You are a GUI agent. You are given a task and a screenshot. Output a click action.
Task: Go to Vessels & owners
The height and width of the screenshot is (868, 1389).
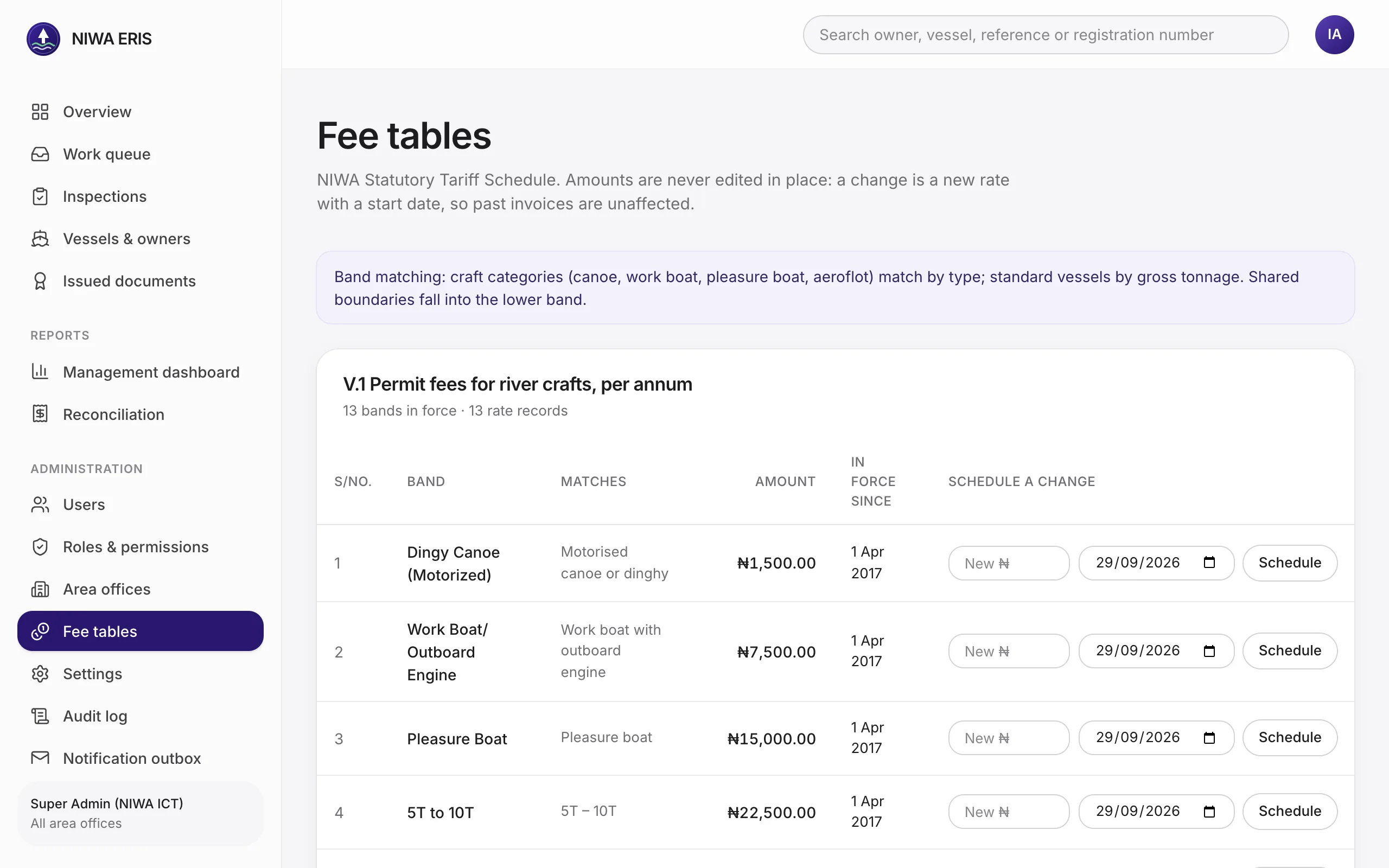click(x=141, y=239)
